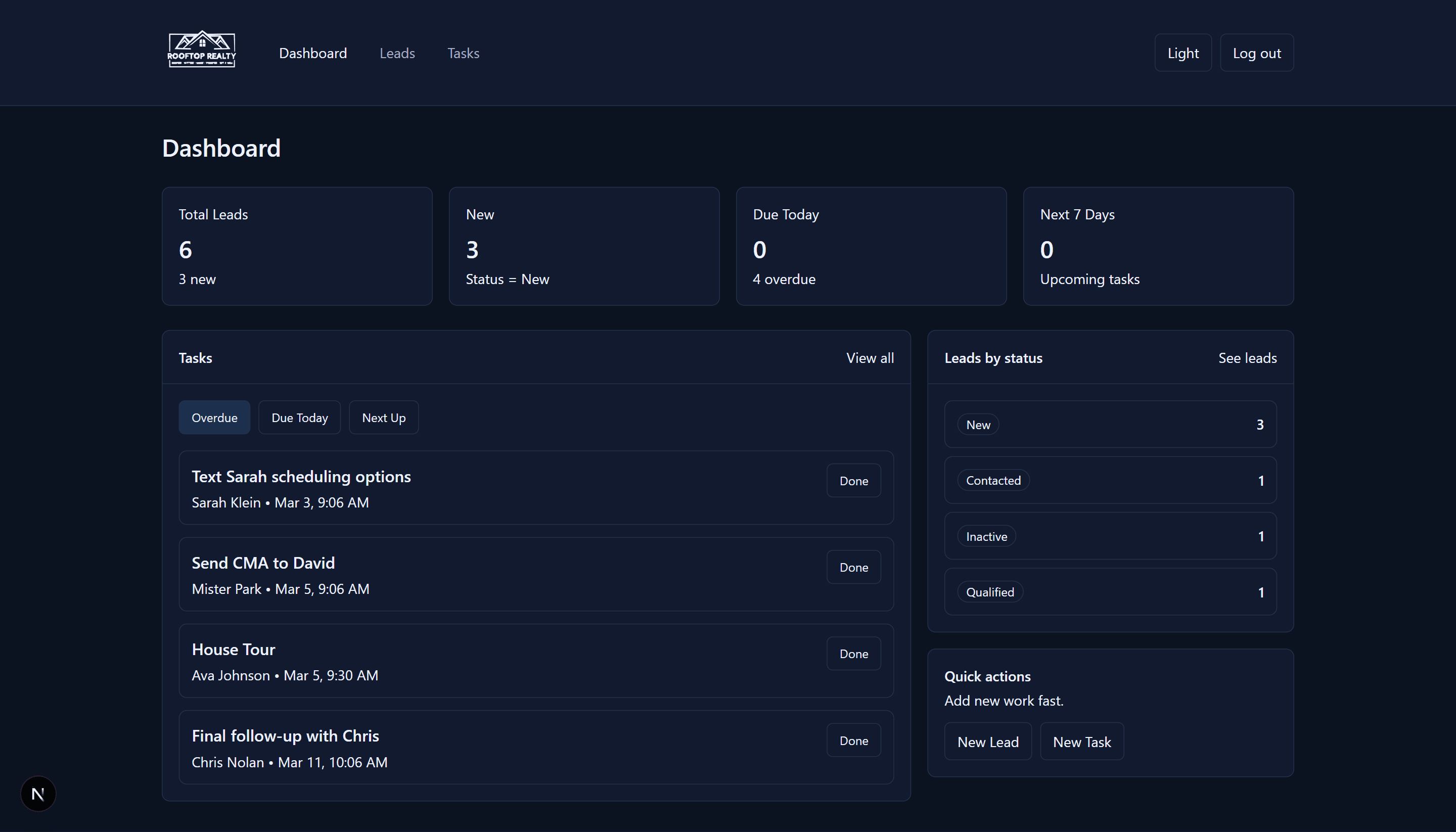Create a New Lead via quick actions
The height and width of the screenshot is (832, 1456).
tap(987, 741)
